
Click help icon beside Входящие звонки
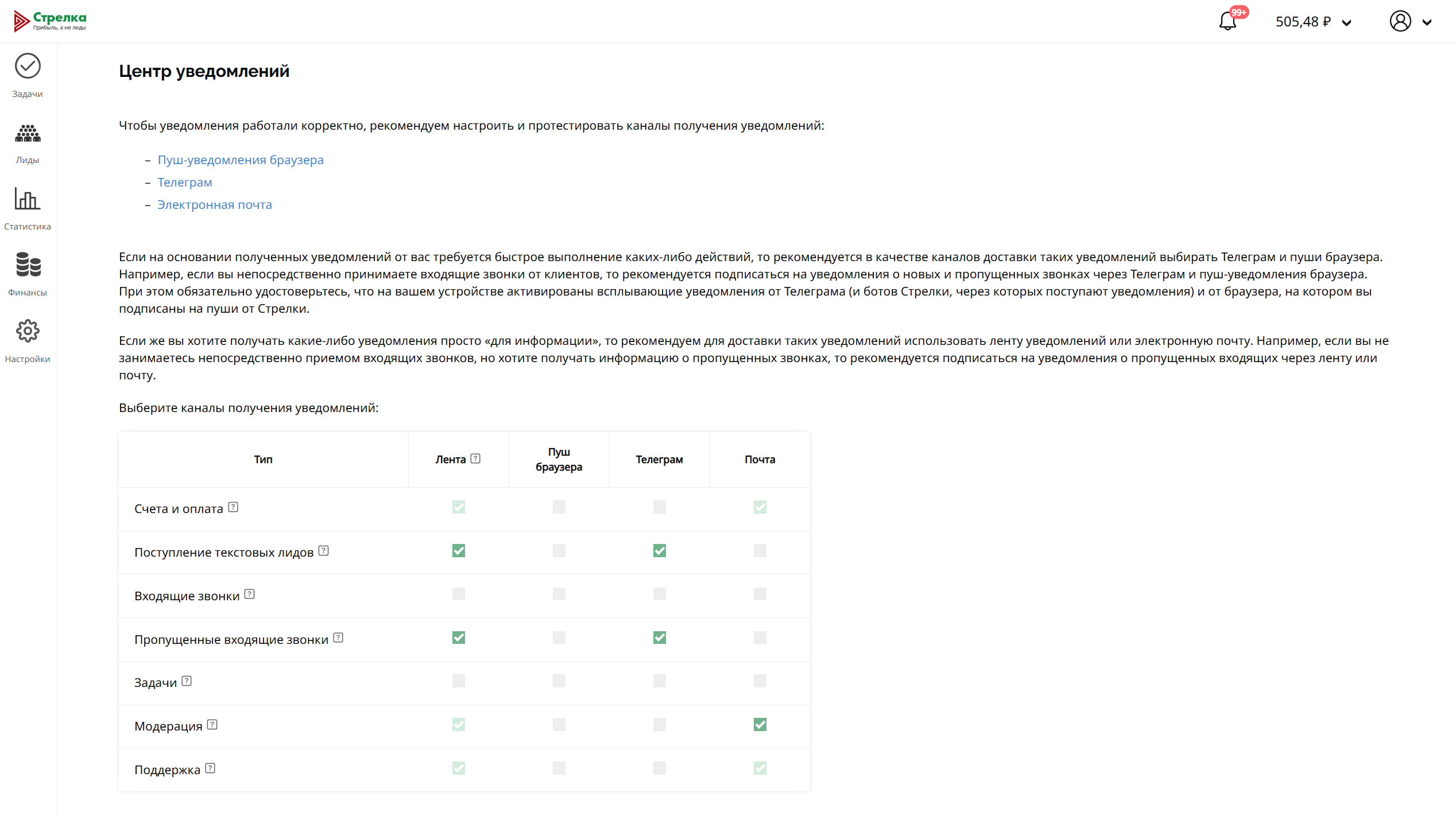(x=250, y=594)
